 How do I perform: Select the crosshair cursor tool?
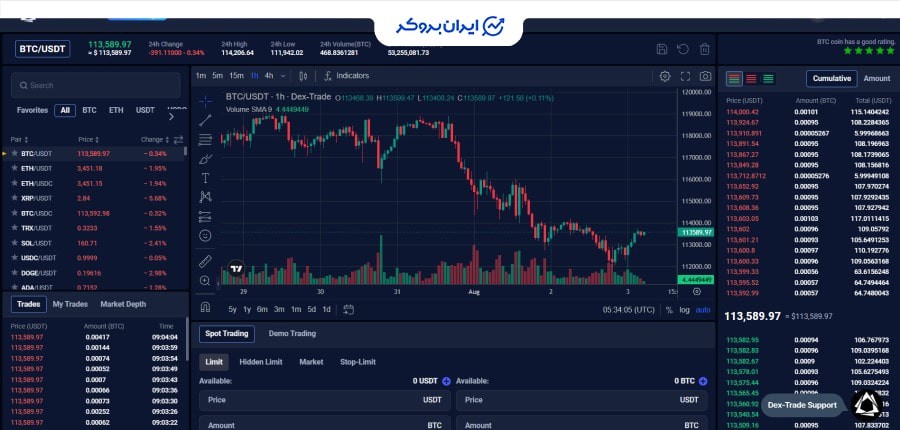(205, 101)
